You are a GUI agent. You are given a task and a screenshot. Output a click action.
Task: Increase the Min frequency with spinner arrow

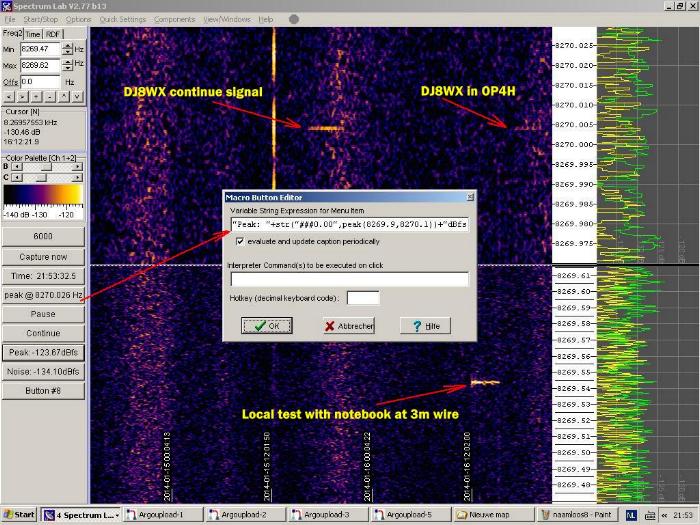[67, 44]
